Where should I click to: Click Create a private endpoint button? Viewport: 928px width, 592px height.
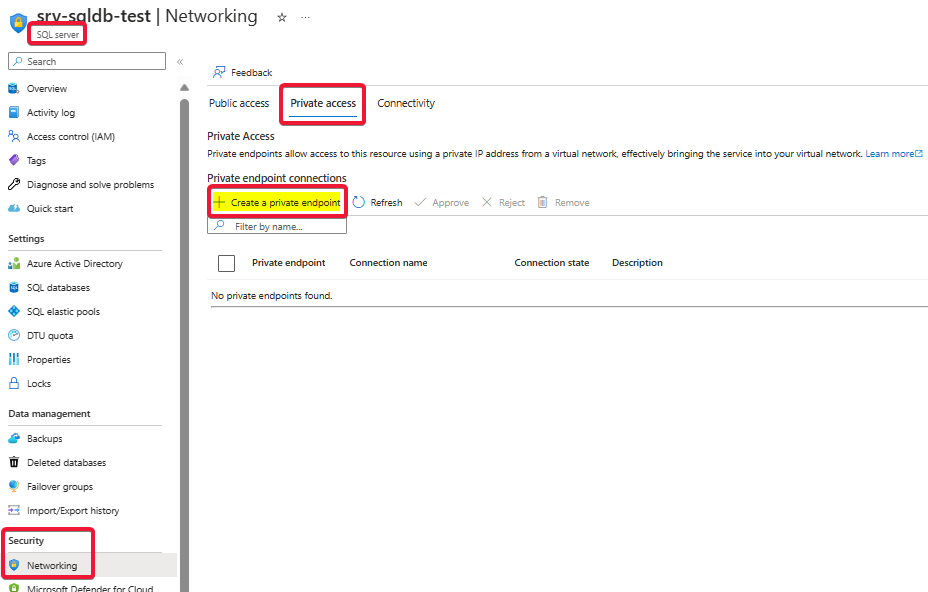click(x=277, y=202)
